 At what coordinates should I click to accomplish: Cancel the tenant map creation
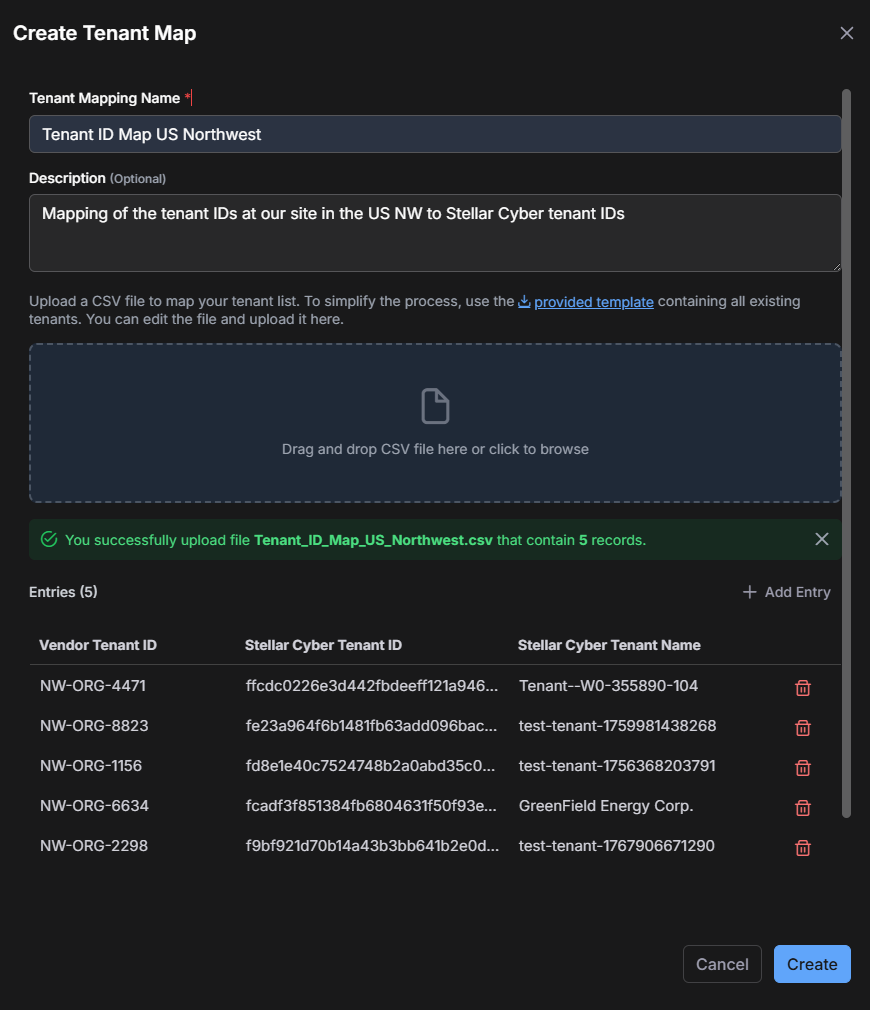pos(722,964)
